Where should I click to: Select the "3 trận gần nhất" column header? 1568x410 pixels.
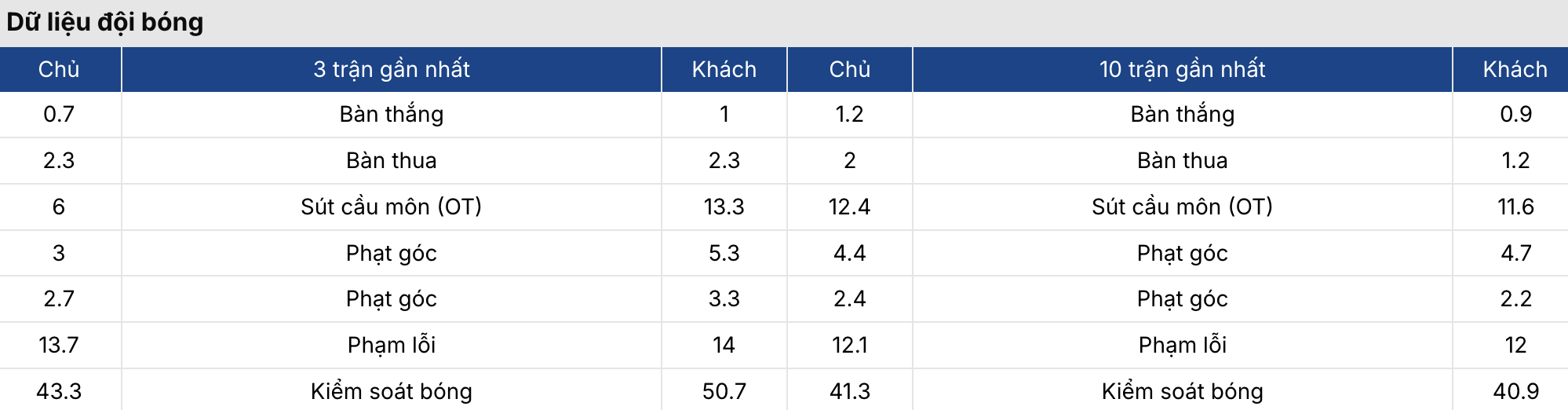tap(391, 69)
